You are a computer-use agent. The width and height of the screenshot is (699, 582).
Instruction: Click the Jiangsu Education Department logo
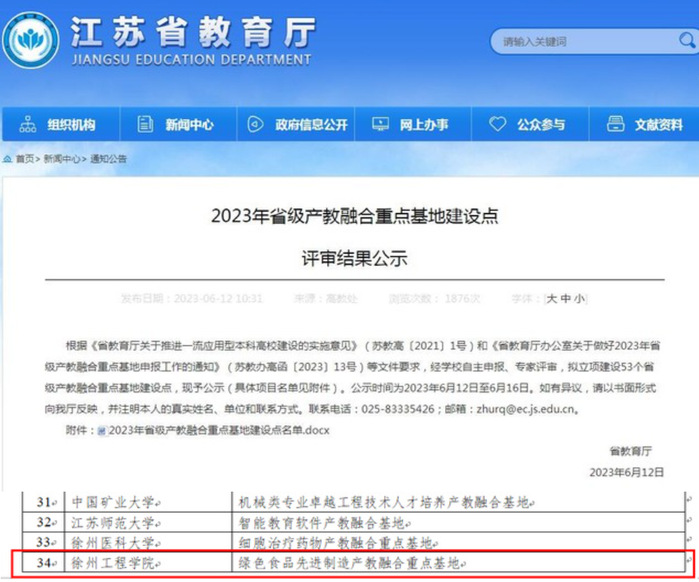click(x=31, y=43)
